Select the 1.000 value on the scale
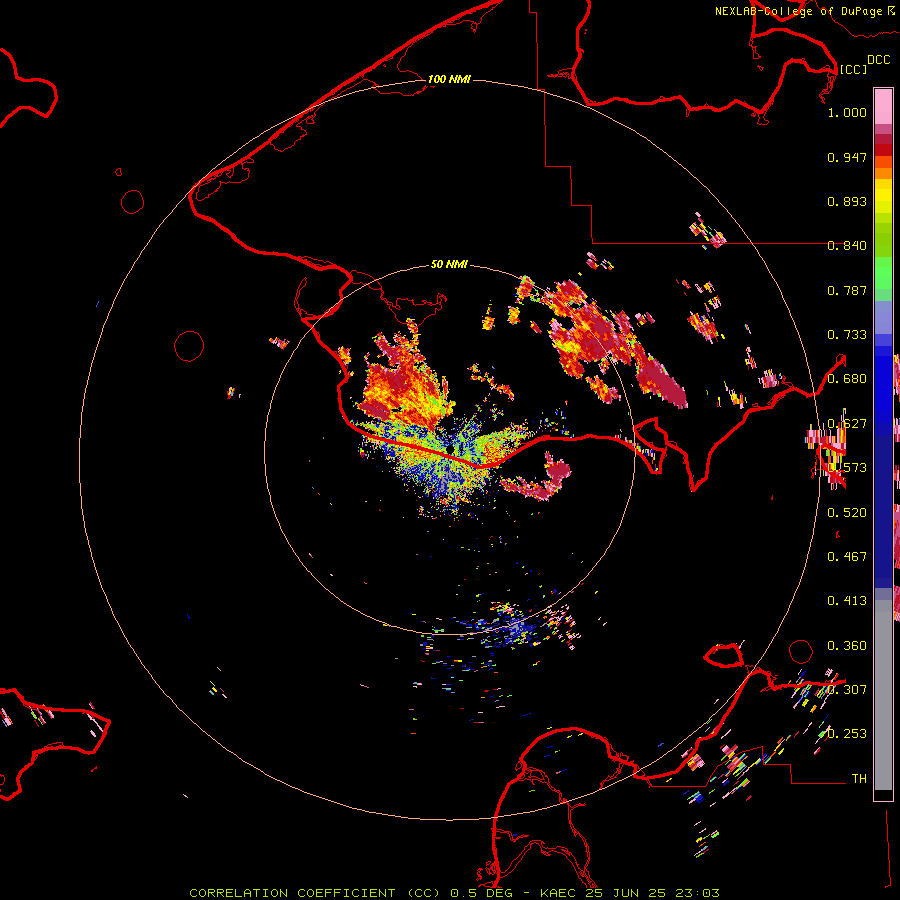This screenshot has height=900, width=900. (x=847, y=112)
